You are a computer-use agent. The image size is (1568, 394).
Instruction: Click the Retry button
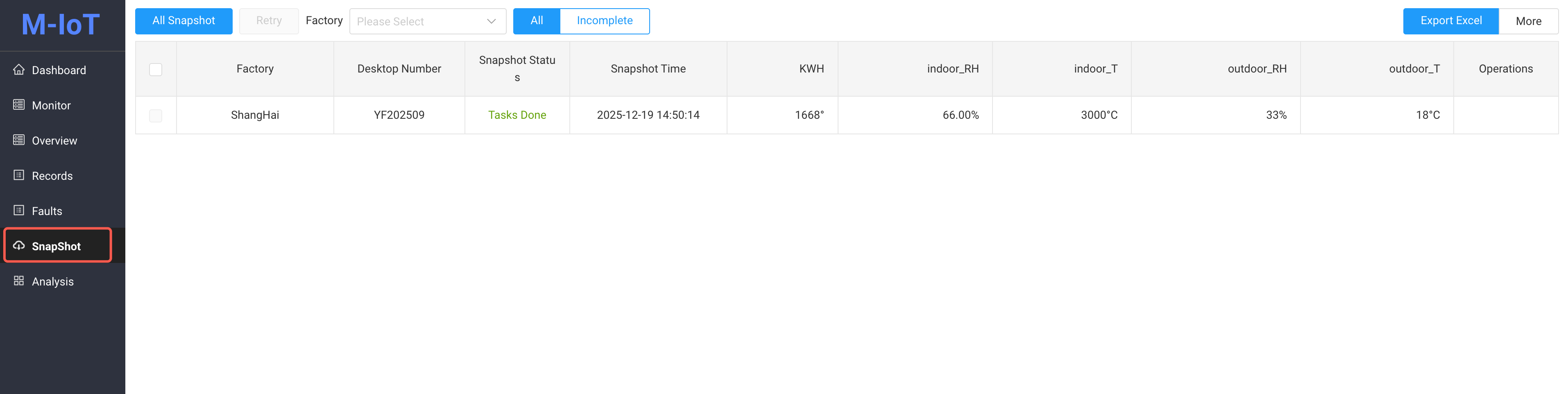click(x=268, y=21)
